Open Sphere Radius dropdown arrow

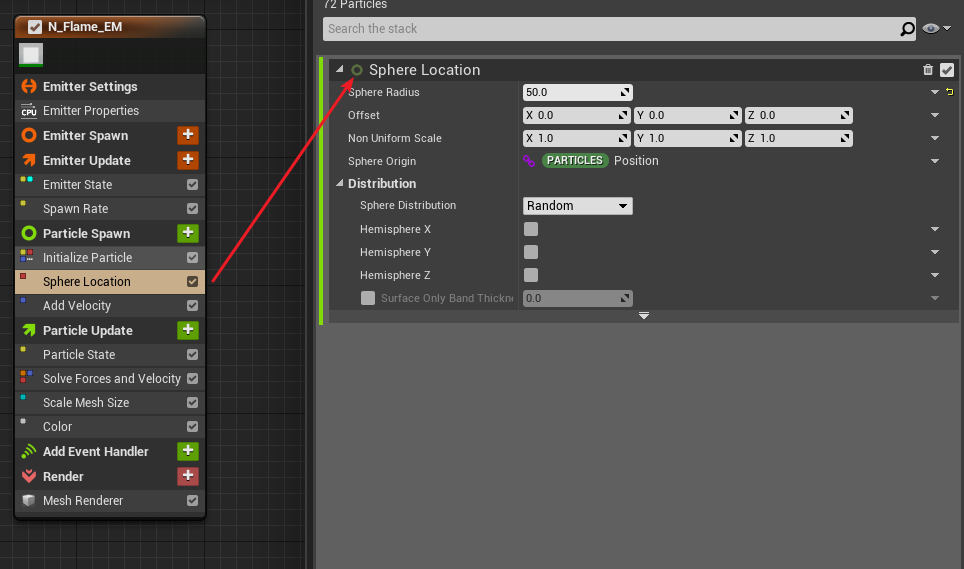pos(935,92)
